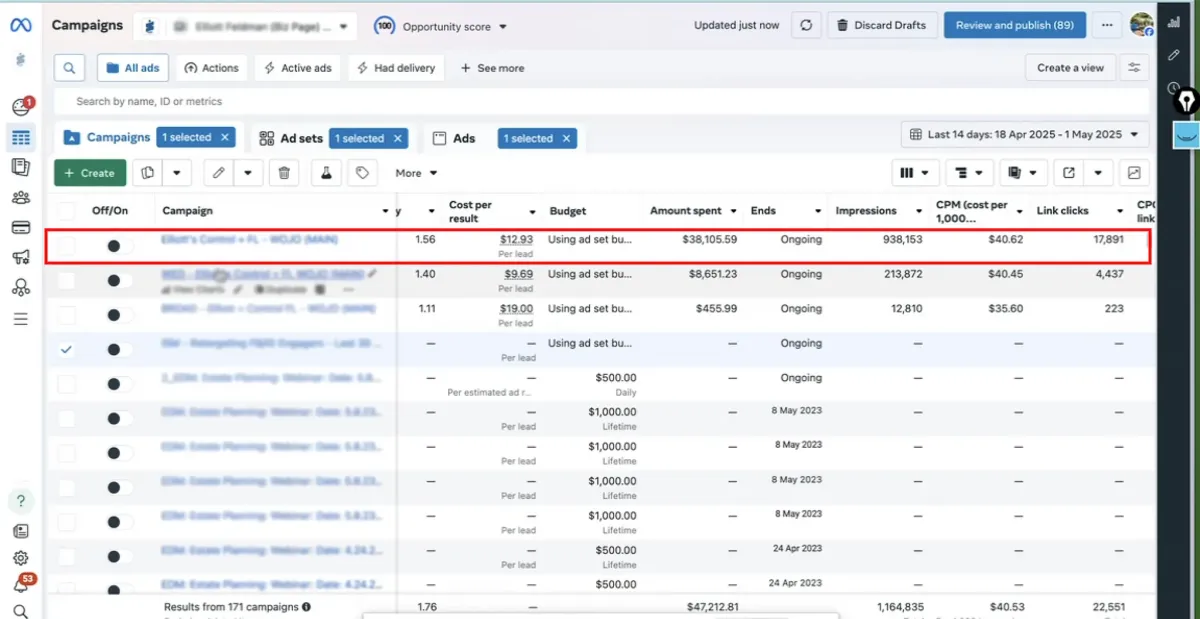Click the Review and publish (89) button
The height and width of the screenshot is (619, 1200).
(1014, 25)
